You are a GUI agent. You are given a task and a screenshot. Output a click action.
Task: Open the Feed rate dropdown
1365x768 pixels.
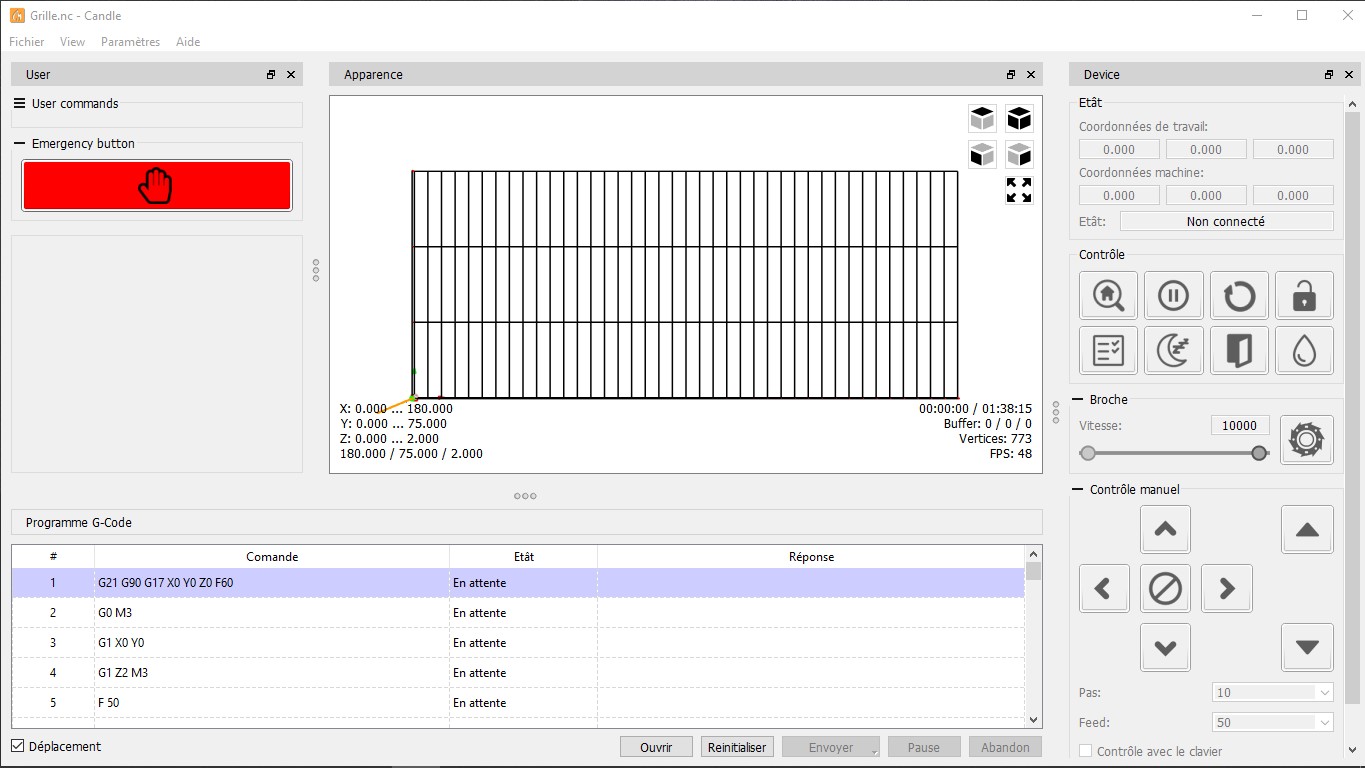tap(1272, 722)
